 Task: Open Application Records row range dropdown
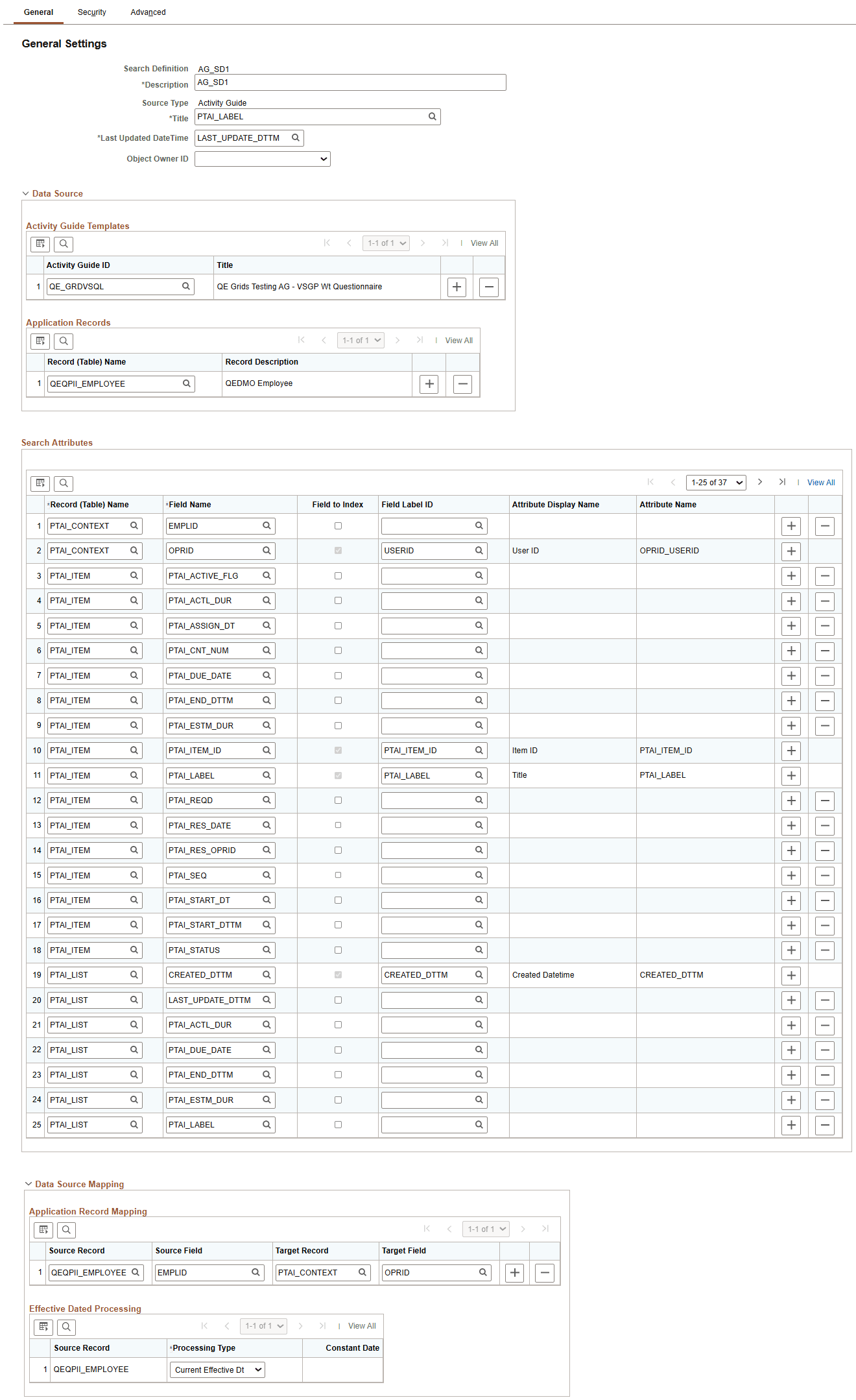click(x=361, y=341)
